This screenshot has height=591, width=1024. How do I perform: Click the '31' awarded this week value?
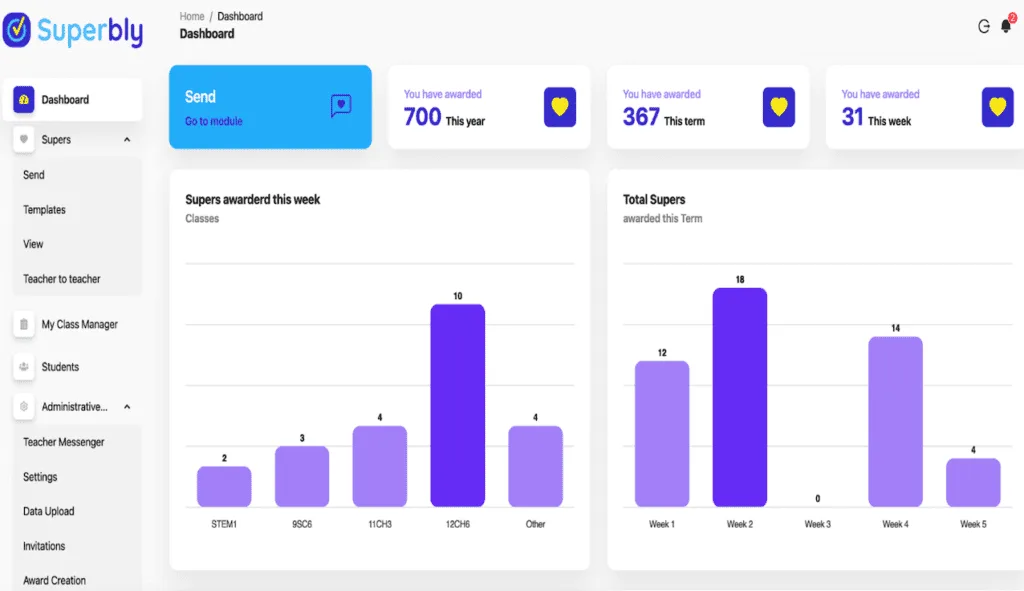(852, 117)
